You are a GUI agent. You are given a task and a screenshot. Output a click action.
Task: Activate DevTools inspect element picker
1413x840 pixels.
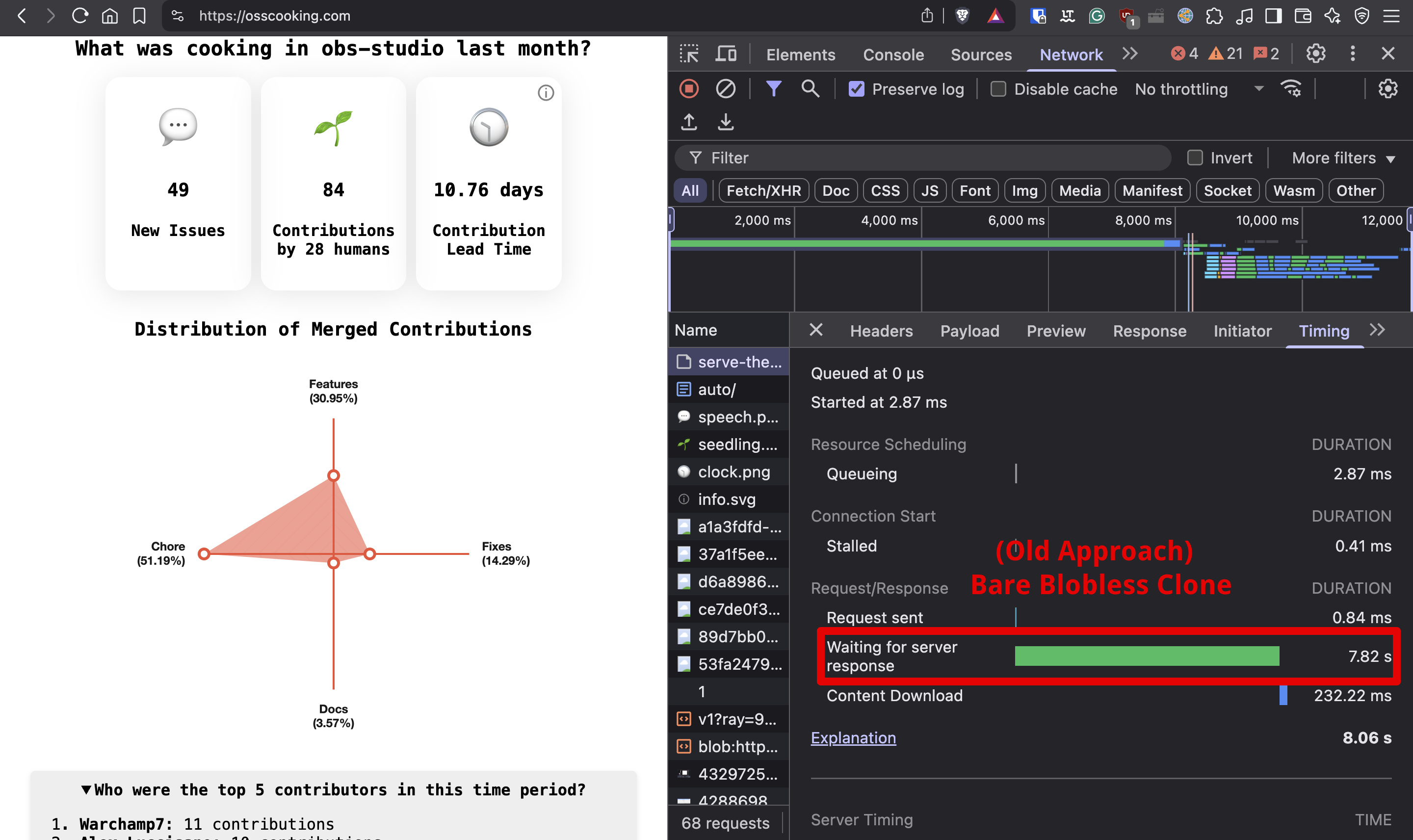point(689,54)
